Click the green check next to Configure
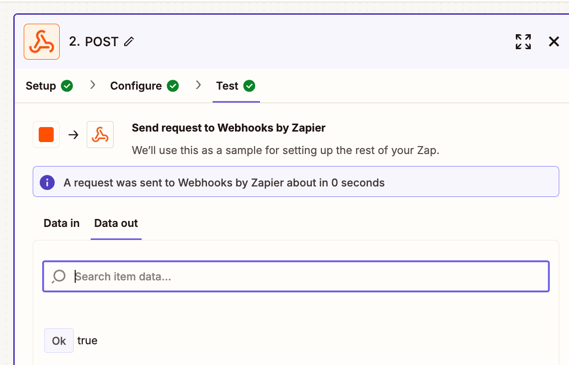569x365 pixels. coord(173,86)
